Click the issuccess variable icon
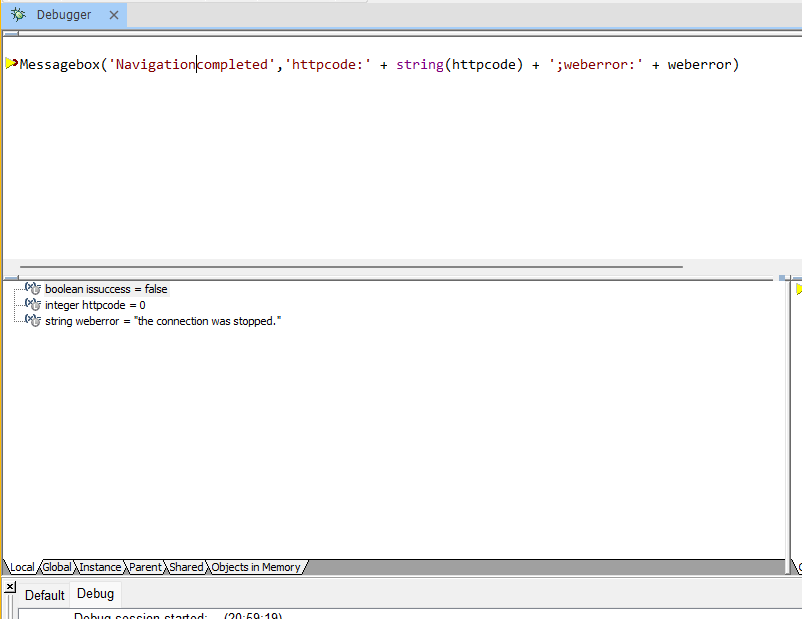The height and width of the screenshot is (619, 802). (x=32, y=289)
